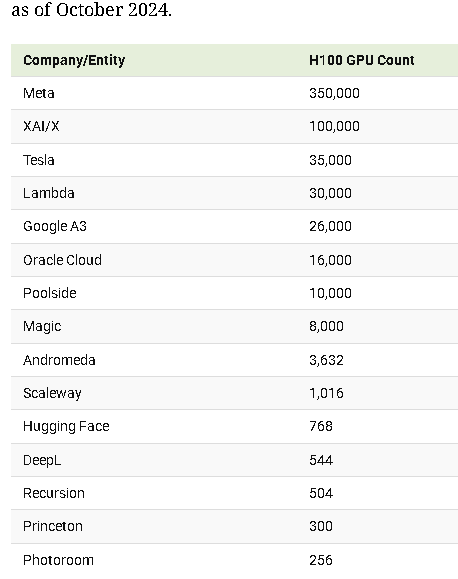The height and width of the screenshot is (579, 458).
Task: Click the 350,000 GPU count value
Action: coord(334,93)
